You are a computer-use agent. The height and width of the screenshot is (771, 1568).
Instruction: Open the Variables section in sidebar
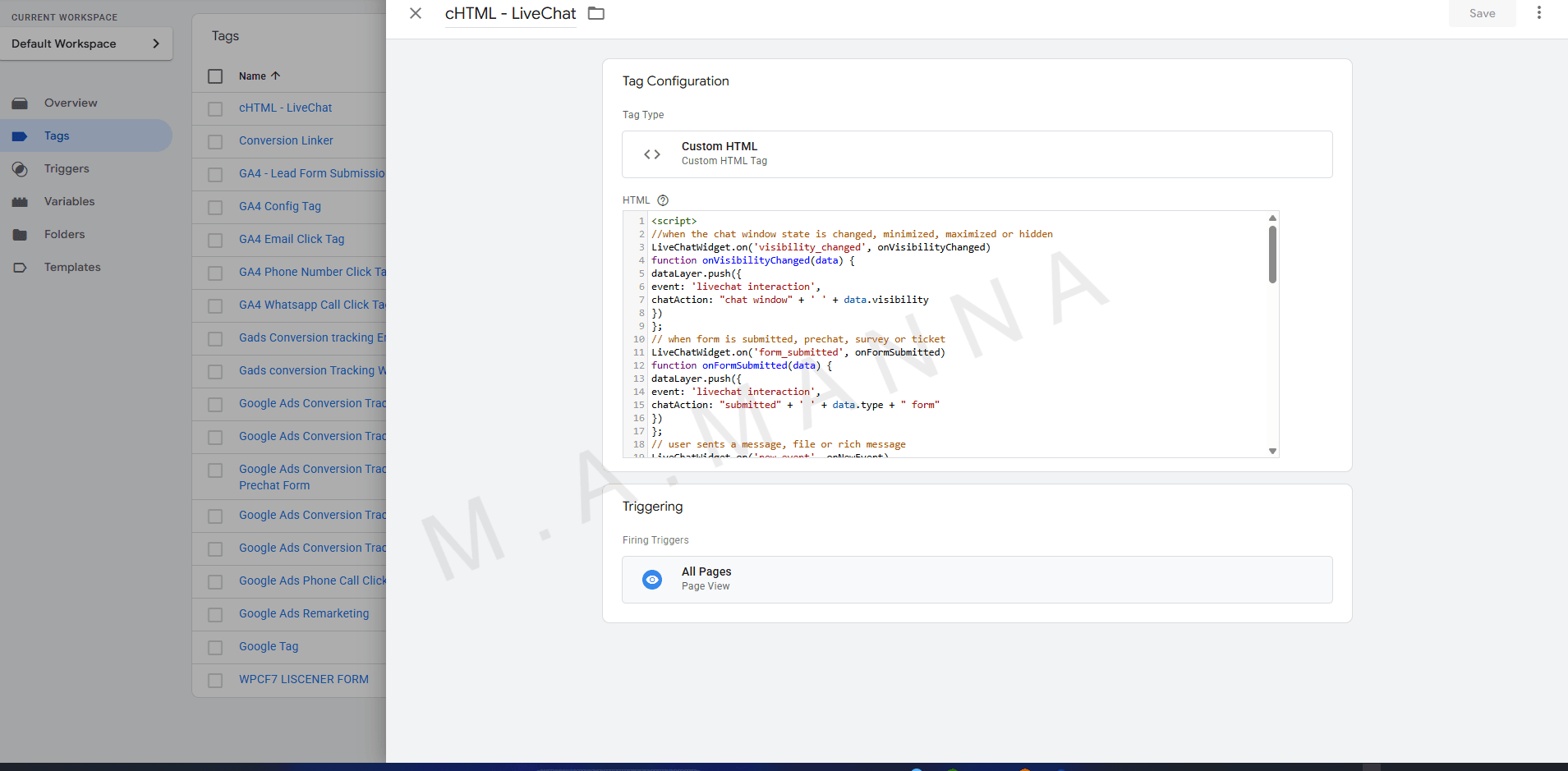pyautogui.click(x=69, y=201)
